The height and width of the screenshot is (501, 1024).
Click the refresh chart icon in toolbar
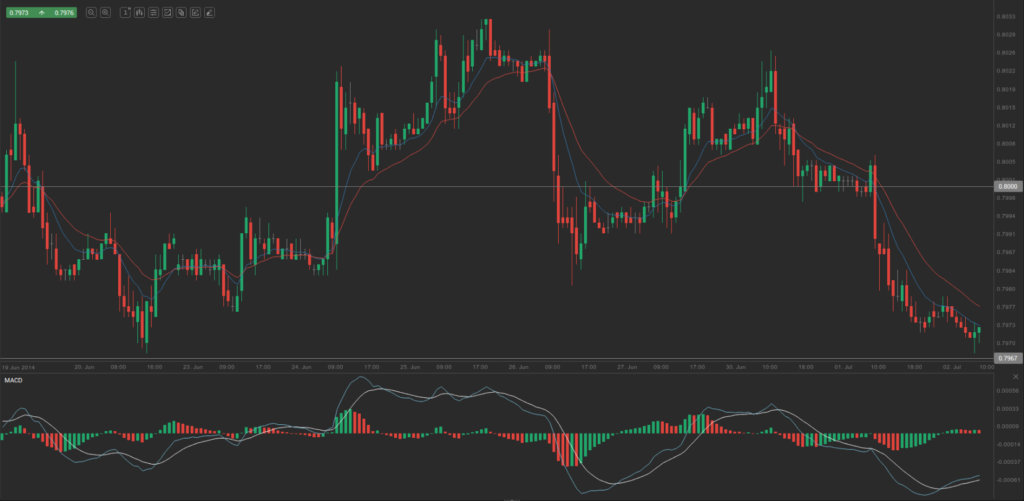(x=167, y=13)
